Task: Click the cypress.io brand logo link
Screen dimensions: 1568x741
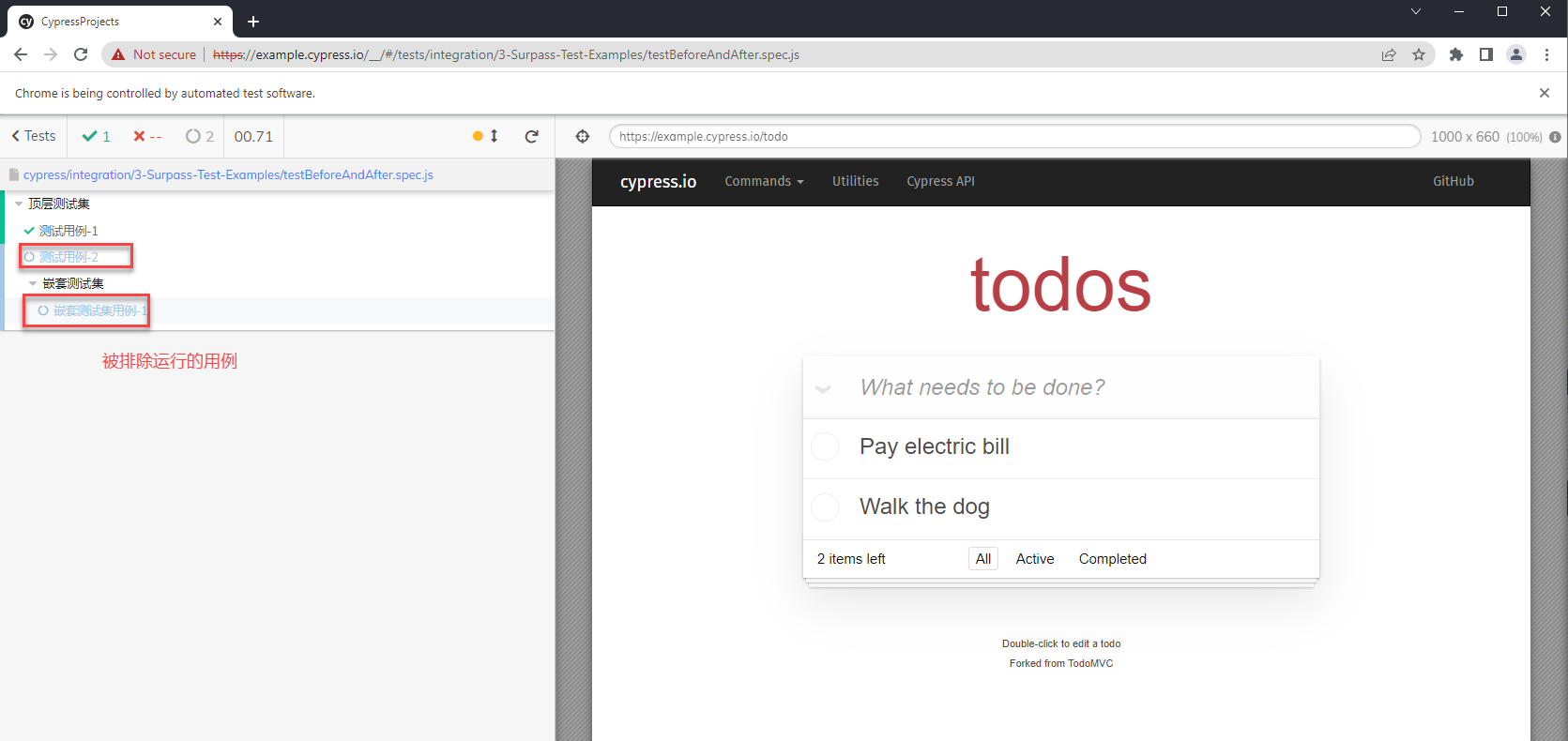Action: coord(658,181)
